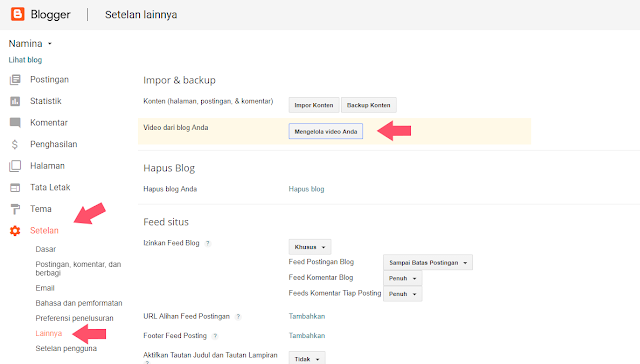Open the Komentar speech bubble icon
The height and width of the screenshot is (364, 640).
pos(15,123)
